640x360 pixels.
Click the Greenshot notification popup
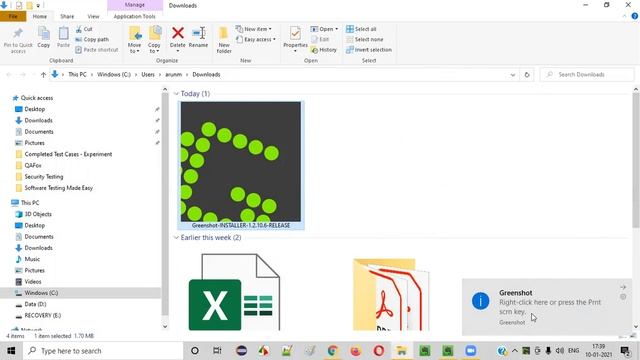click(547, 307)
